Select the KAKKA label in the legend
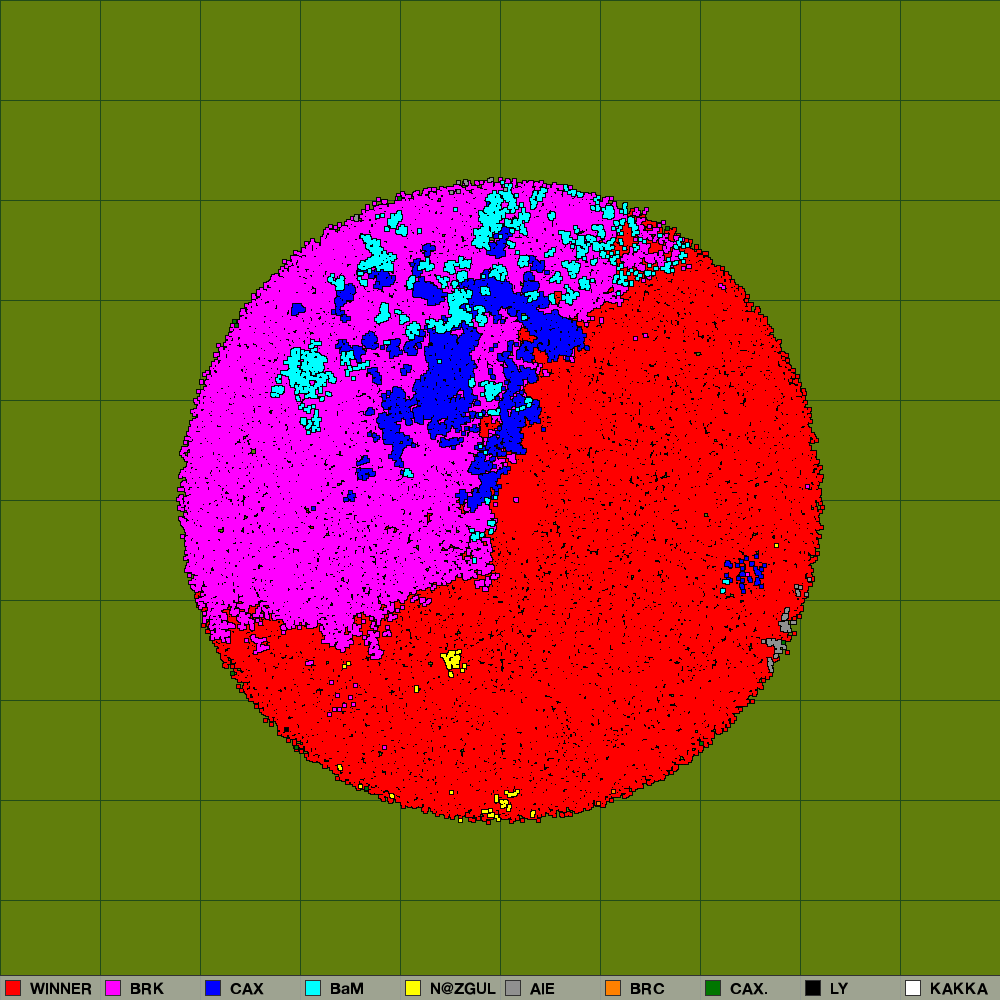1000x1000 pixels. 958,988
